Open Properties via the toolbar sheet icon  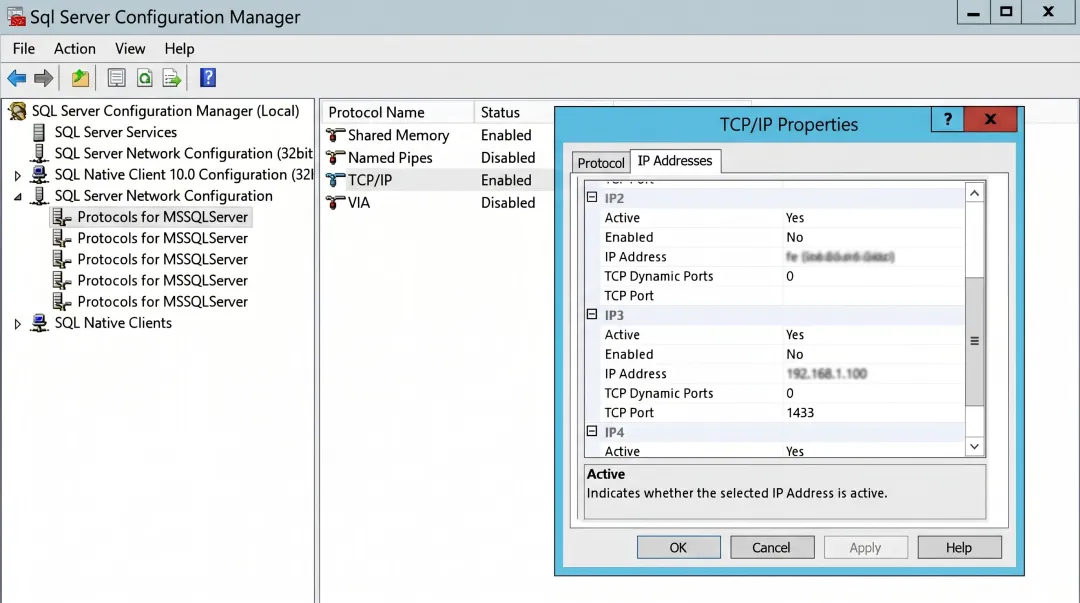click(116, 78)
